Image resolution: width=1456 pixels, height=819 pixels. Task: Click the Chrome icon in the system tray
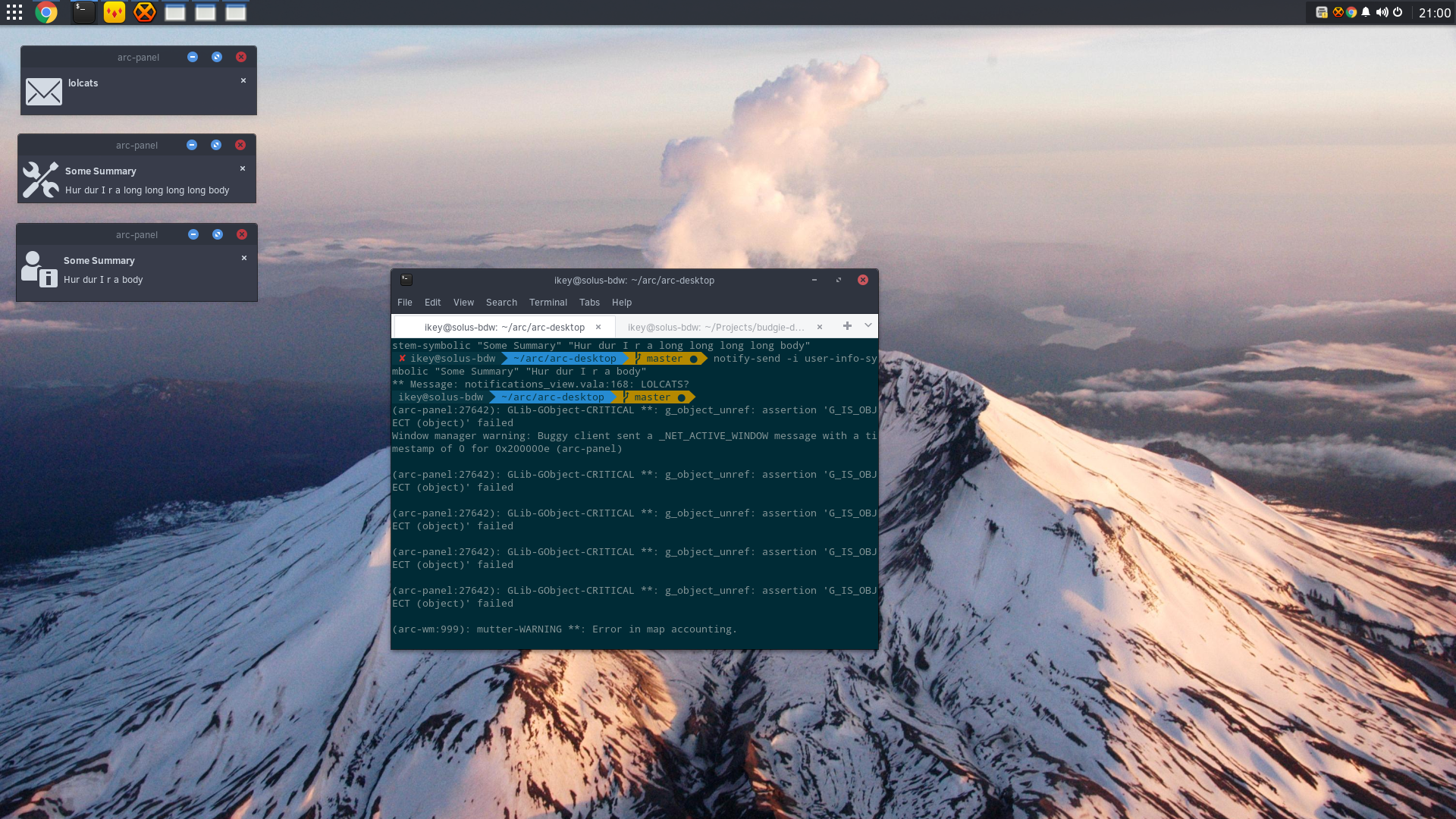click(1351, 12)
